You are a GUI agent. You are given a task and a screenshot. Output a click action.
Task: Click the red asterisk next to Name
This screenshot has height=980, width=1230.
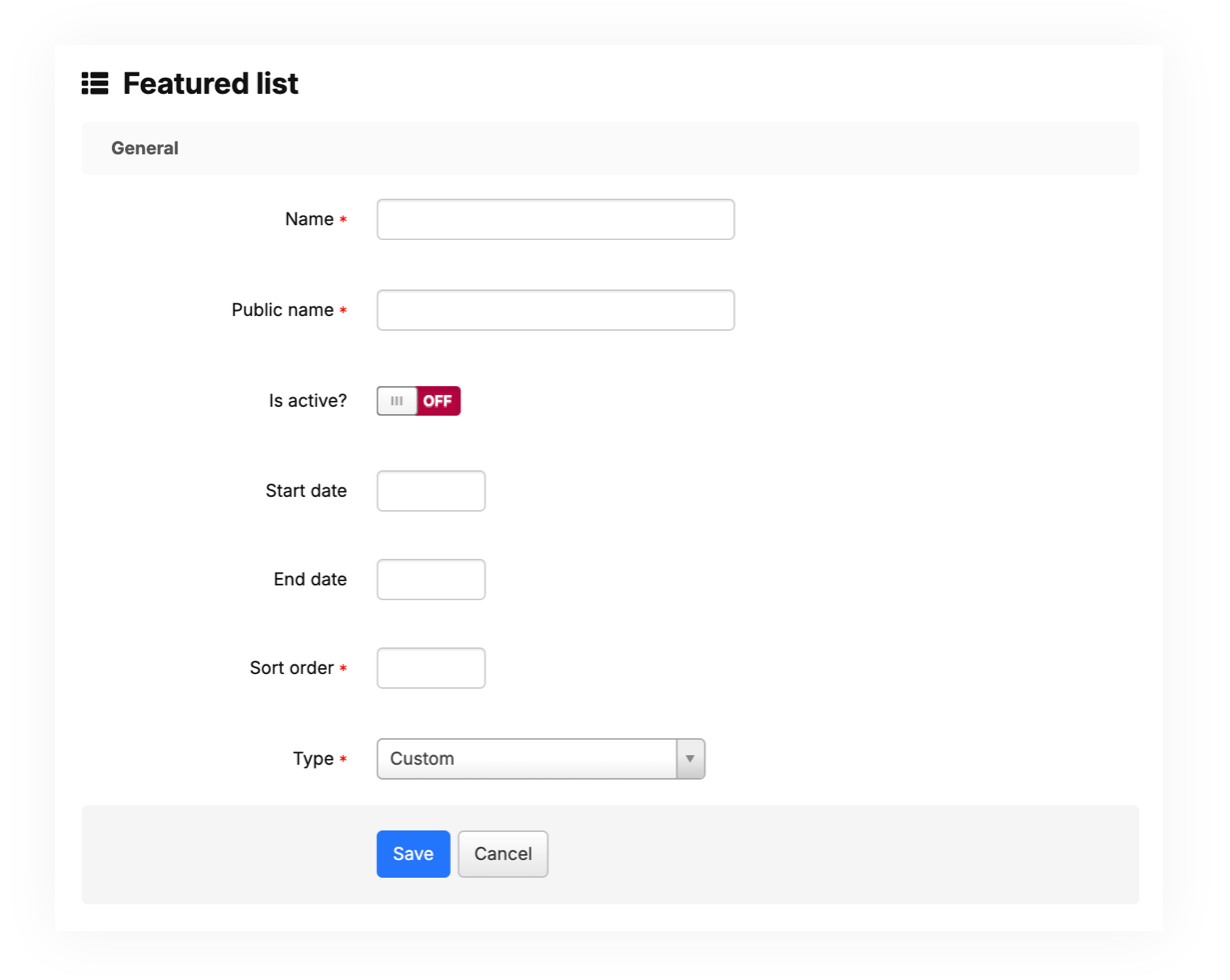(x=343, y=220)
